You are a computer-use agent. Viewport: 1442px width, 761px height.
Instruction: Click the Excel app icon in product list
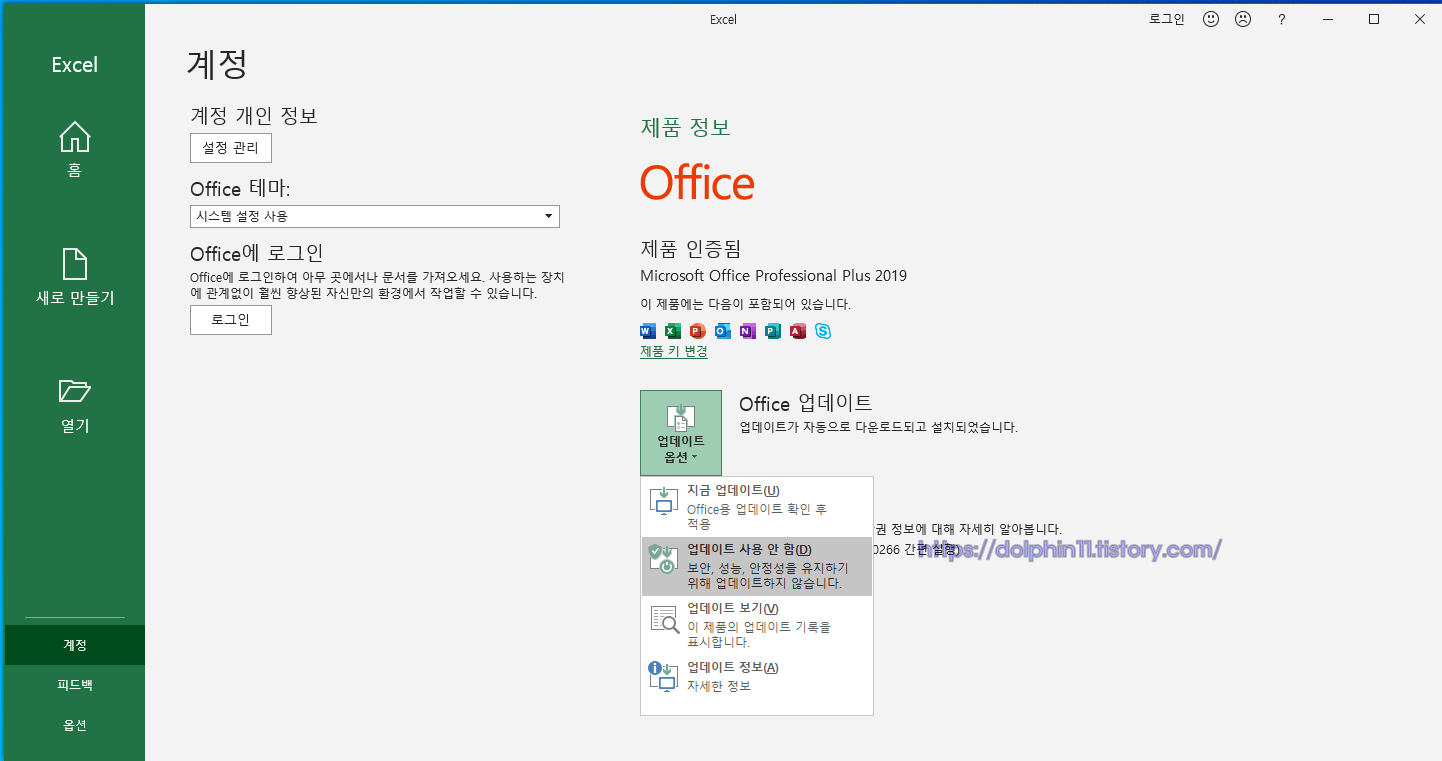click(672, 331)
